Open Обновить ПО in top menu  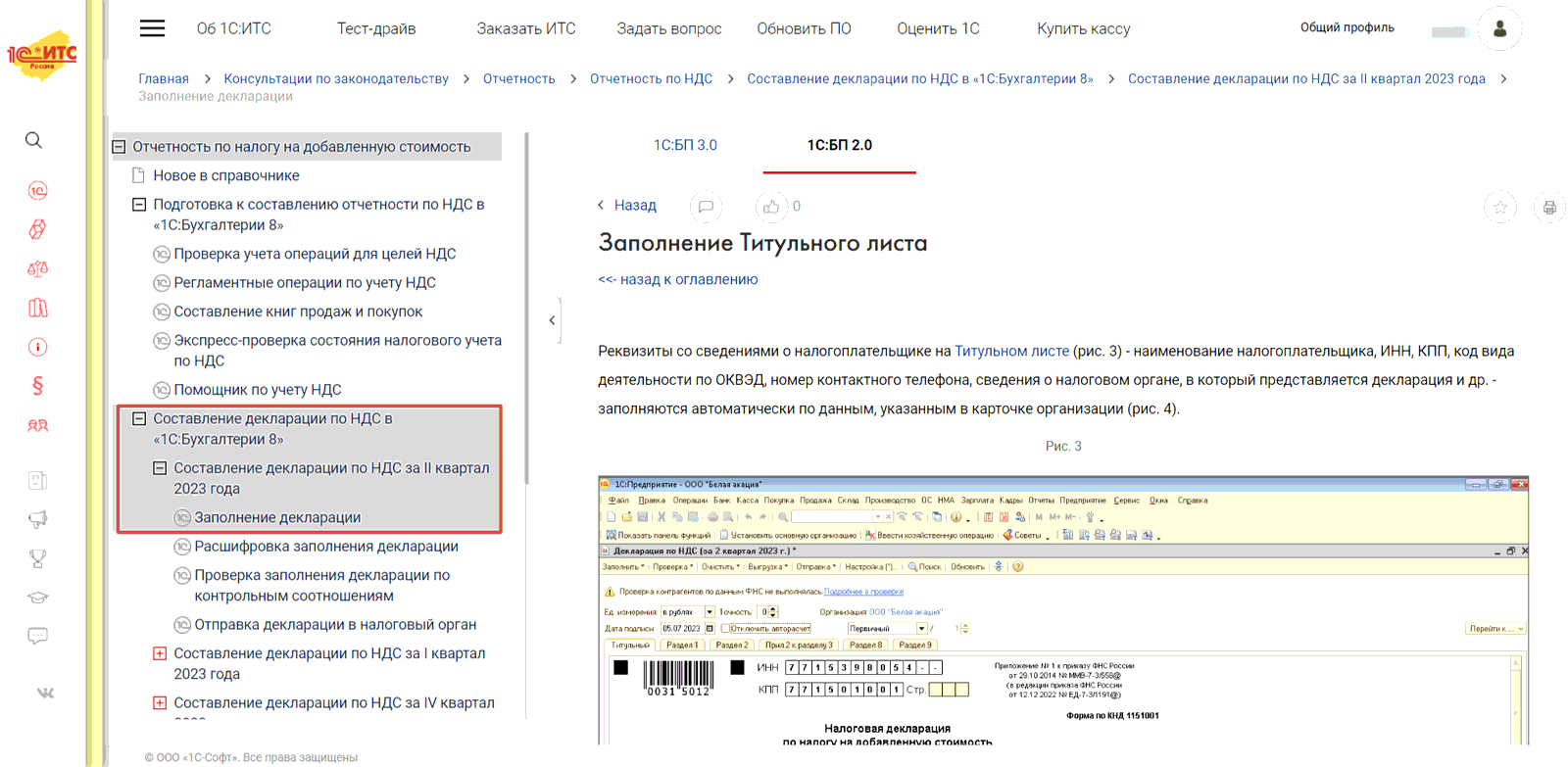pos(805,28)
